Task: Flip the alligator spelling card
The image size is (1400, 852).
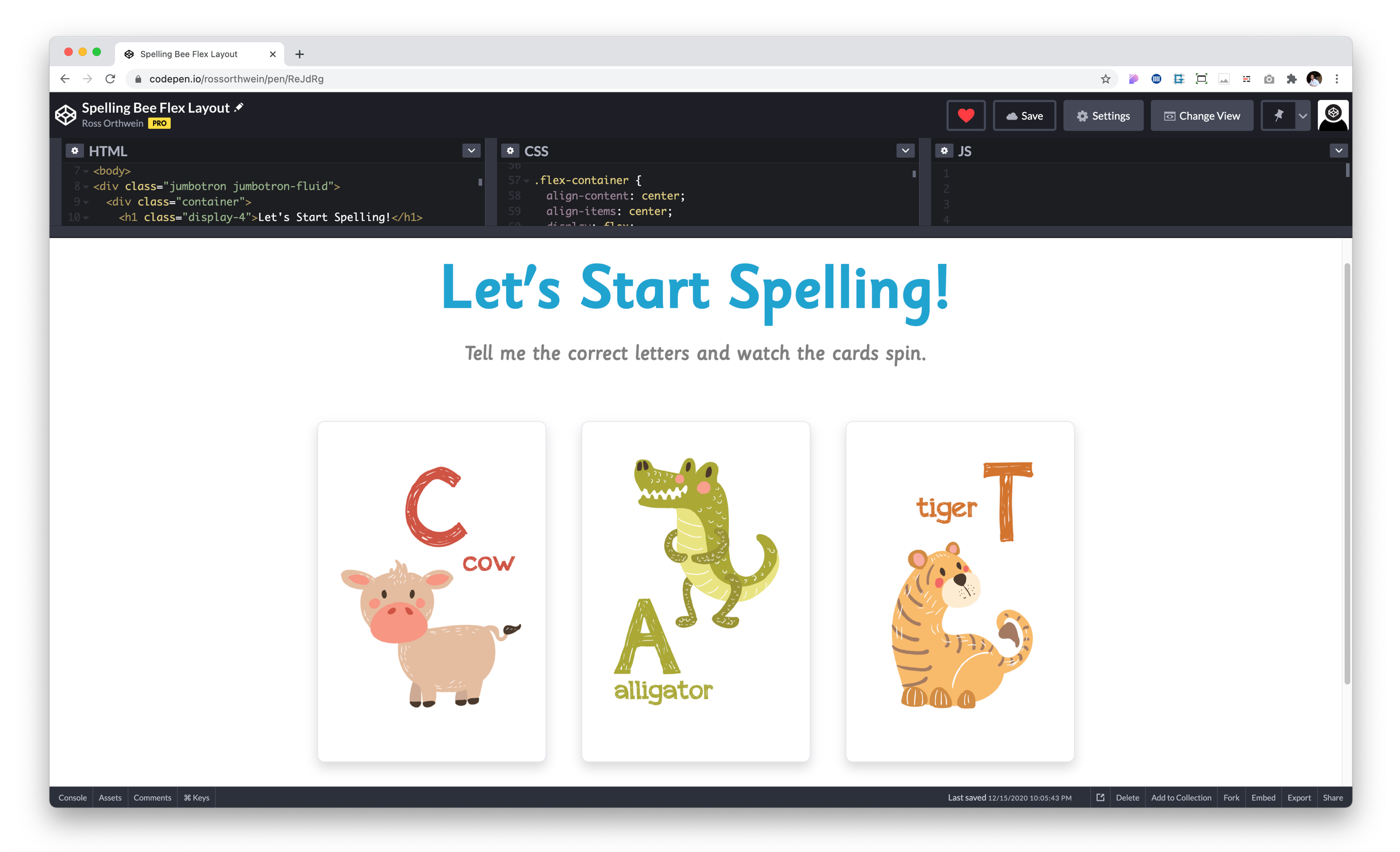Action: (696, 591)
